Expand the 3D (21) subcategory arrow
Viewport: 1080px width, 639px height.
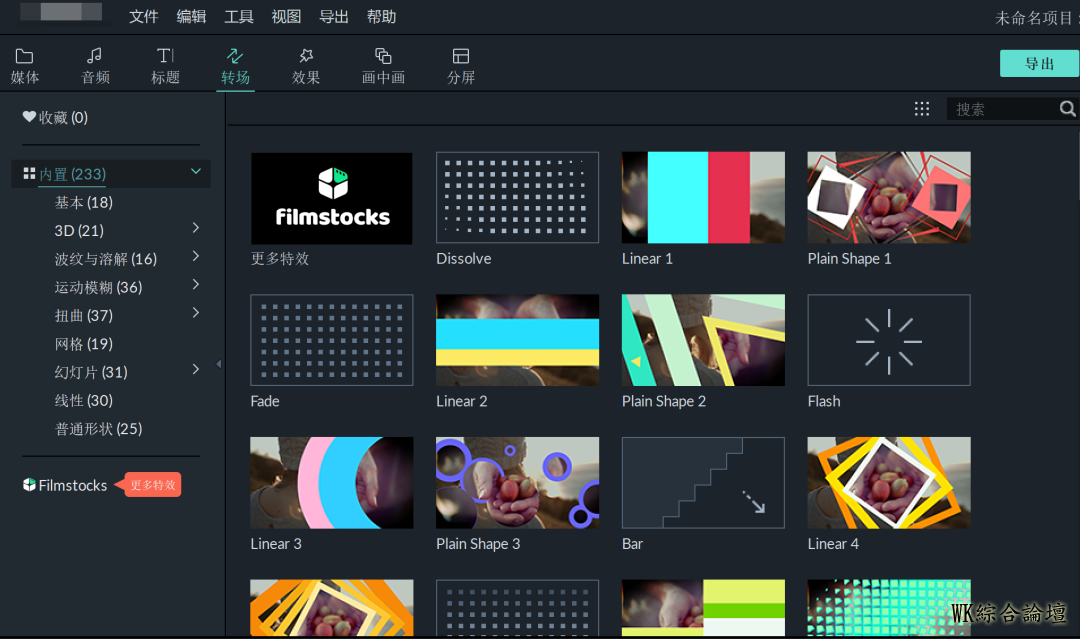(x=196, y=229)
